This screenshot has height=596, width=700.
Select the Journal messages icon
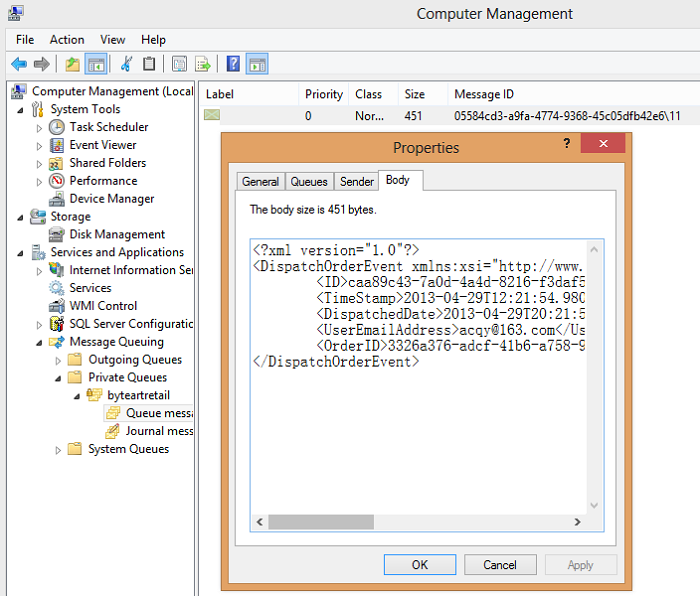(x=112, y=431)
